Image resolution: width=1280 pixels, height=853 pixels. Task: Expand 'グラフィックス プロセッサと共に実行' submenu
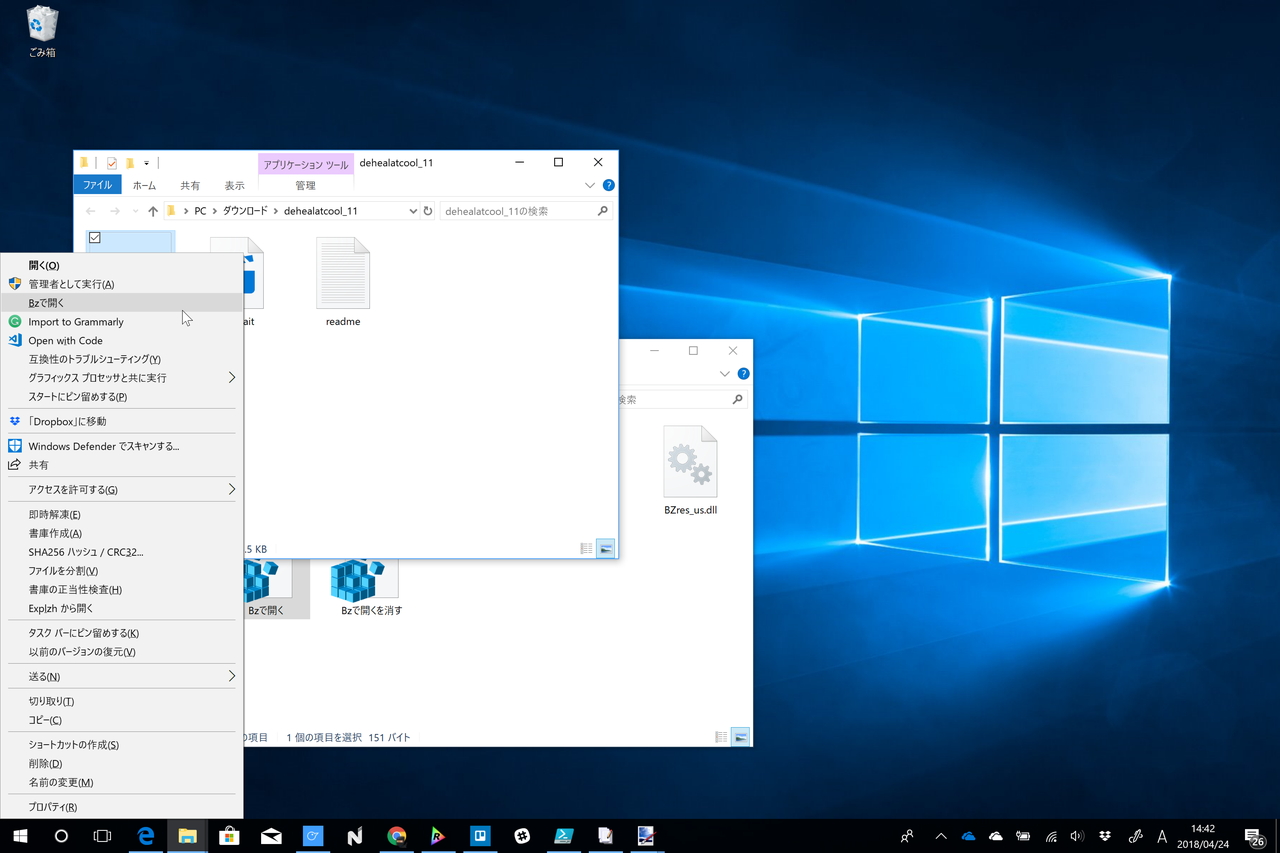[232, 378]
